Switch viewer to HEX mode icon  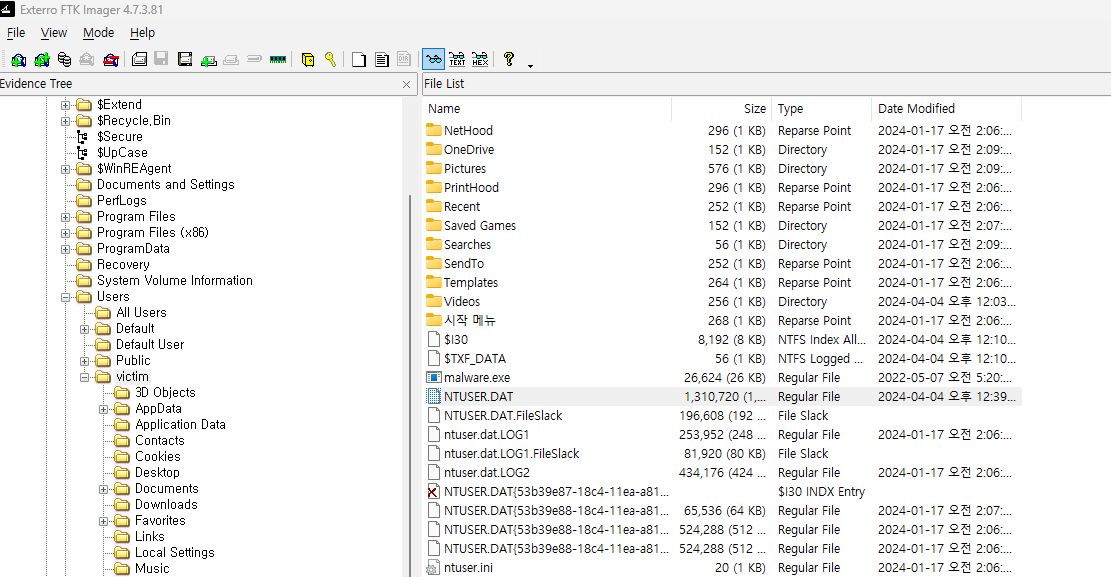480,60
